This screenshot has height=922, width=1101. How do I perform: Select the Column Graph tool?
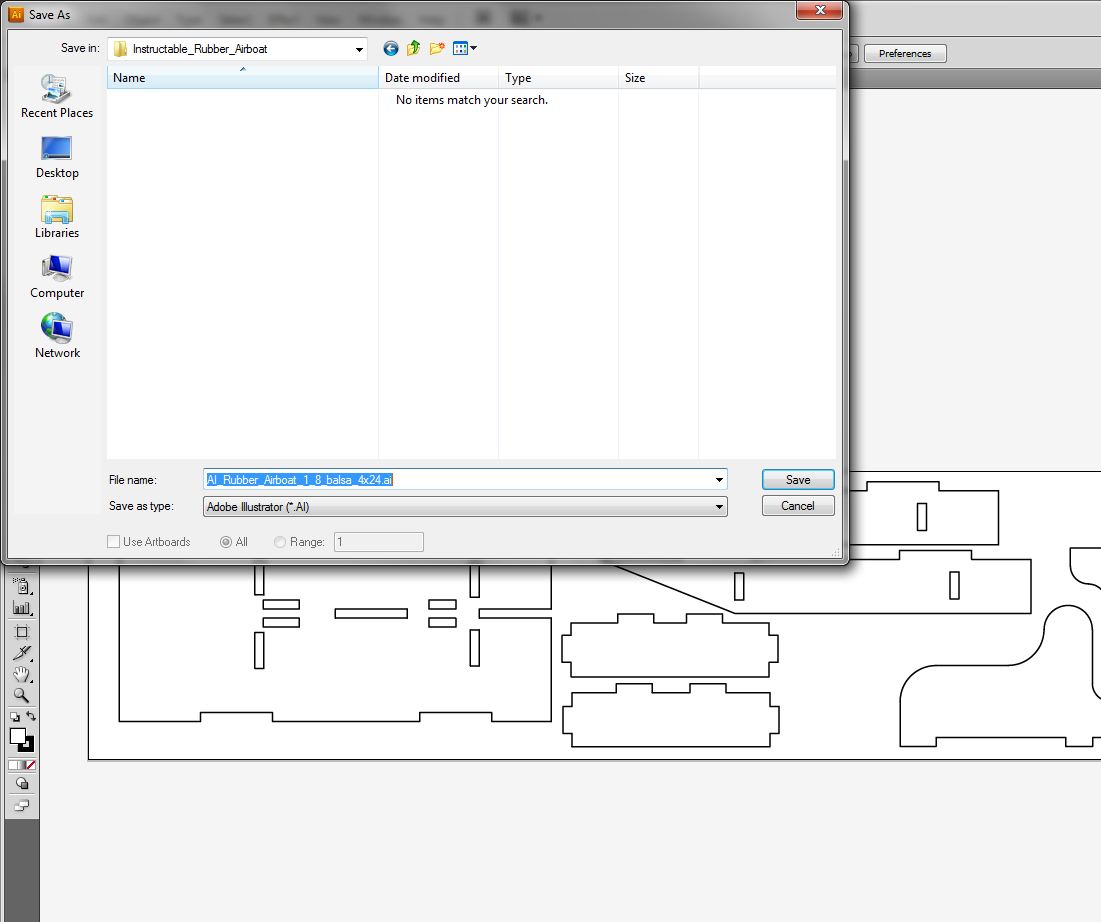(22, 608)
